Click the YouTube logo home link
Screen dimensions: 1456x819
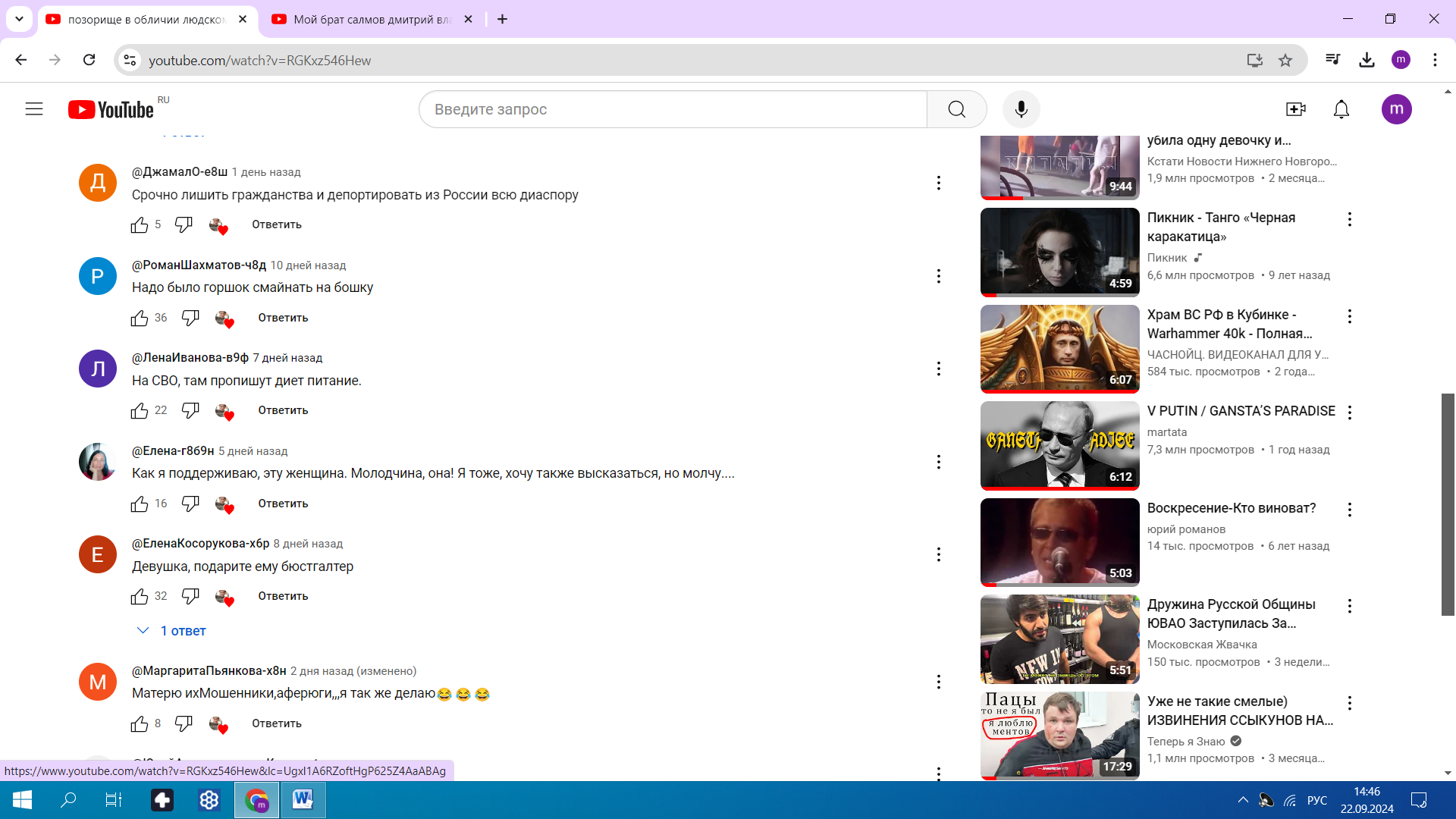pyautogui.click(x=111, y=110)
